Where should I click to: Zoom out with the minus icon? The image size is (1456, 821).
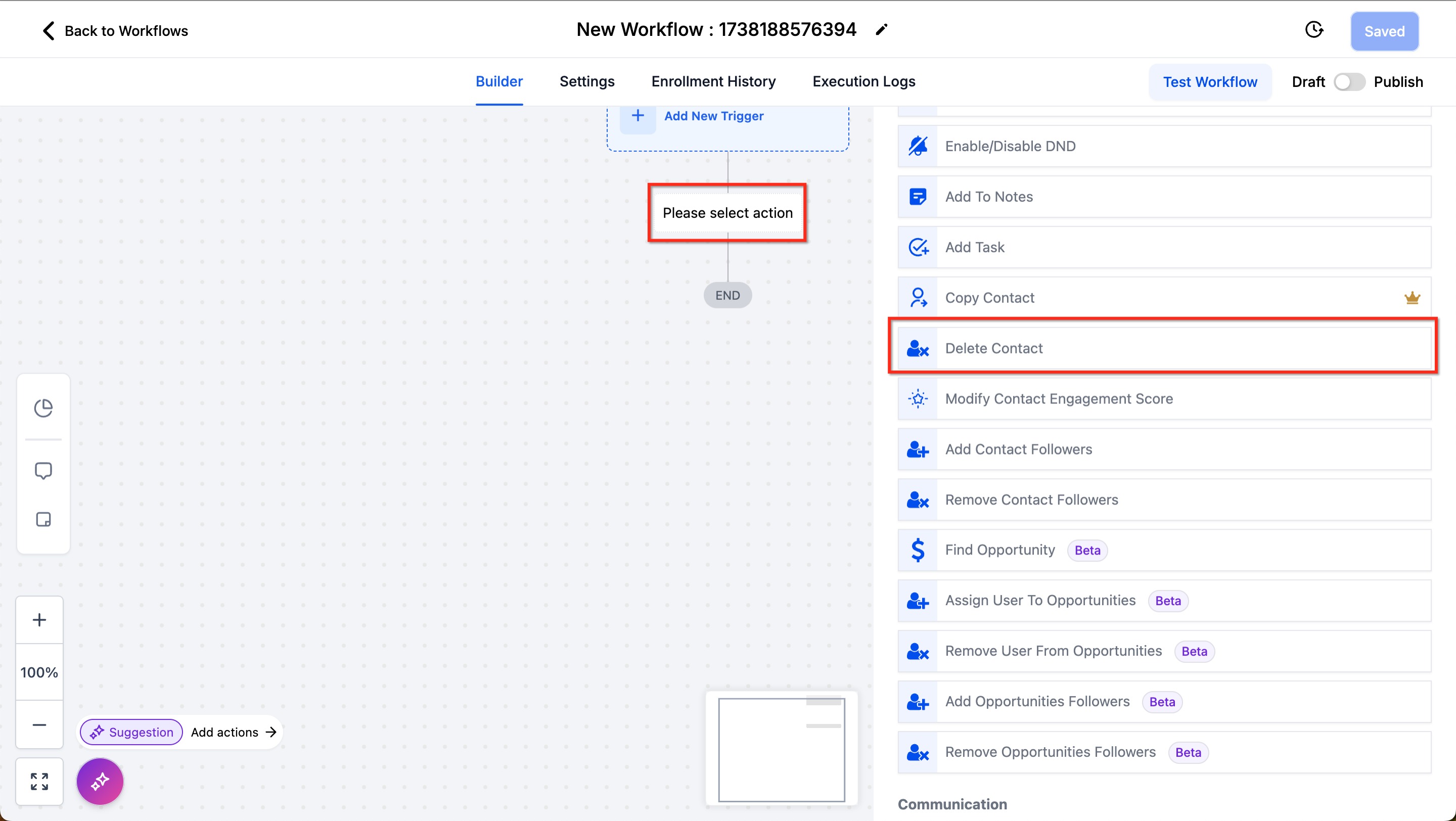click(39, 725)
